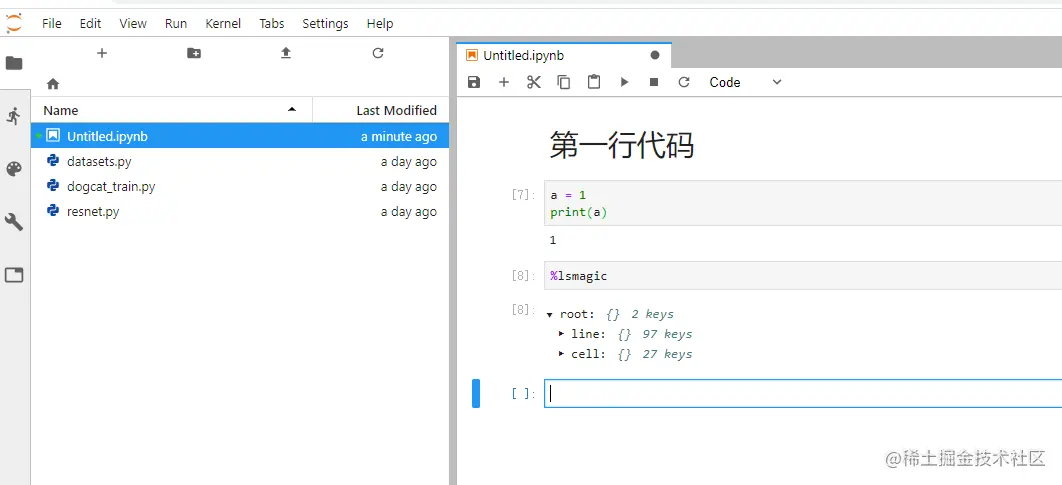Paste cell from clipboard
The height and width of the screenshot is (485, 1062).
tap(594, 82)
